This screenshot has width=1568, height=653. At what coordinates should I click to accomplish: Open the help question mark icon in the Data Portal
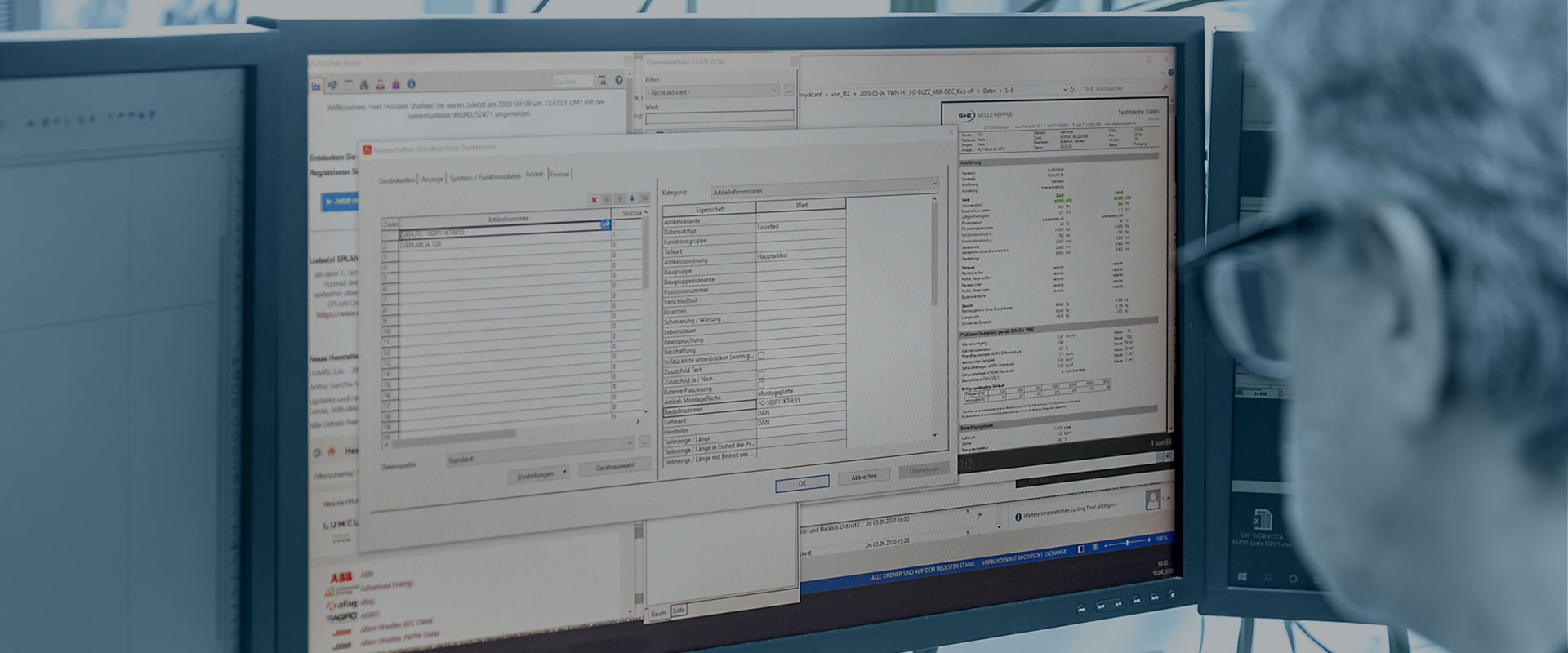[618, 80]
